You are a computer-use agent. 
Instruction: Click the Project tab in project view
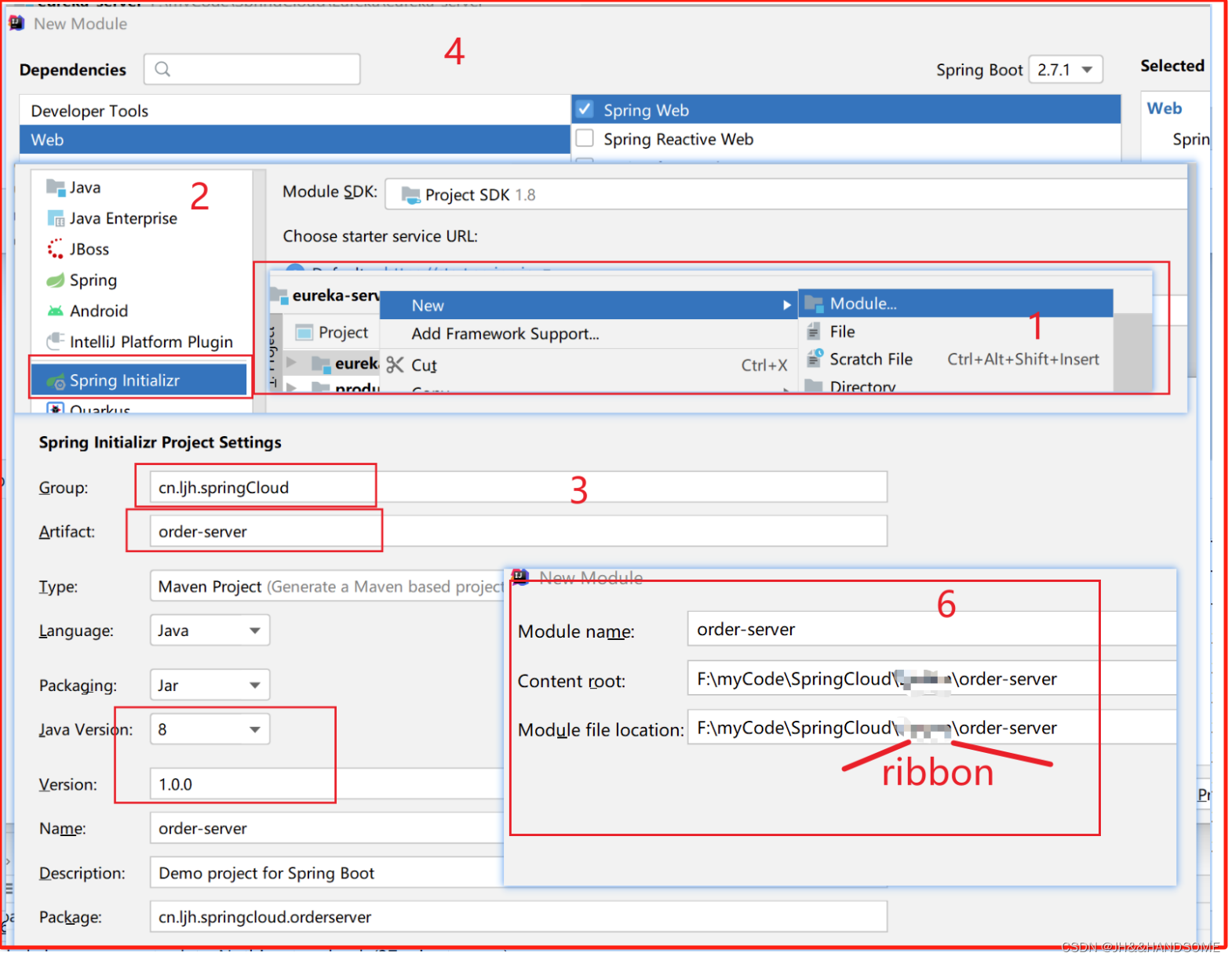(x=333, y=333)
